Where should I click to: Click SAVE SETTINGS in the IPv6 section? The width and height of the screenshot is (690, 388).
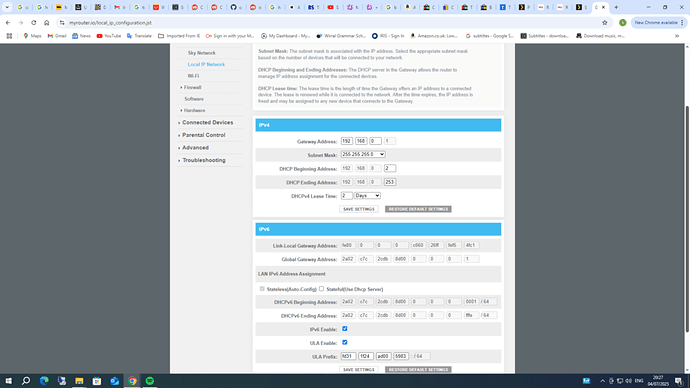pyautogui.click(x=359, y=370)
